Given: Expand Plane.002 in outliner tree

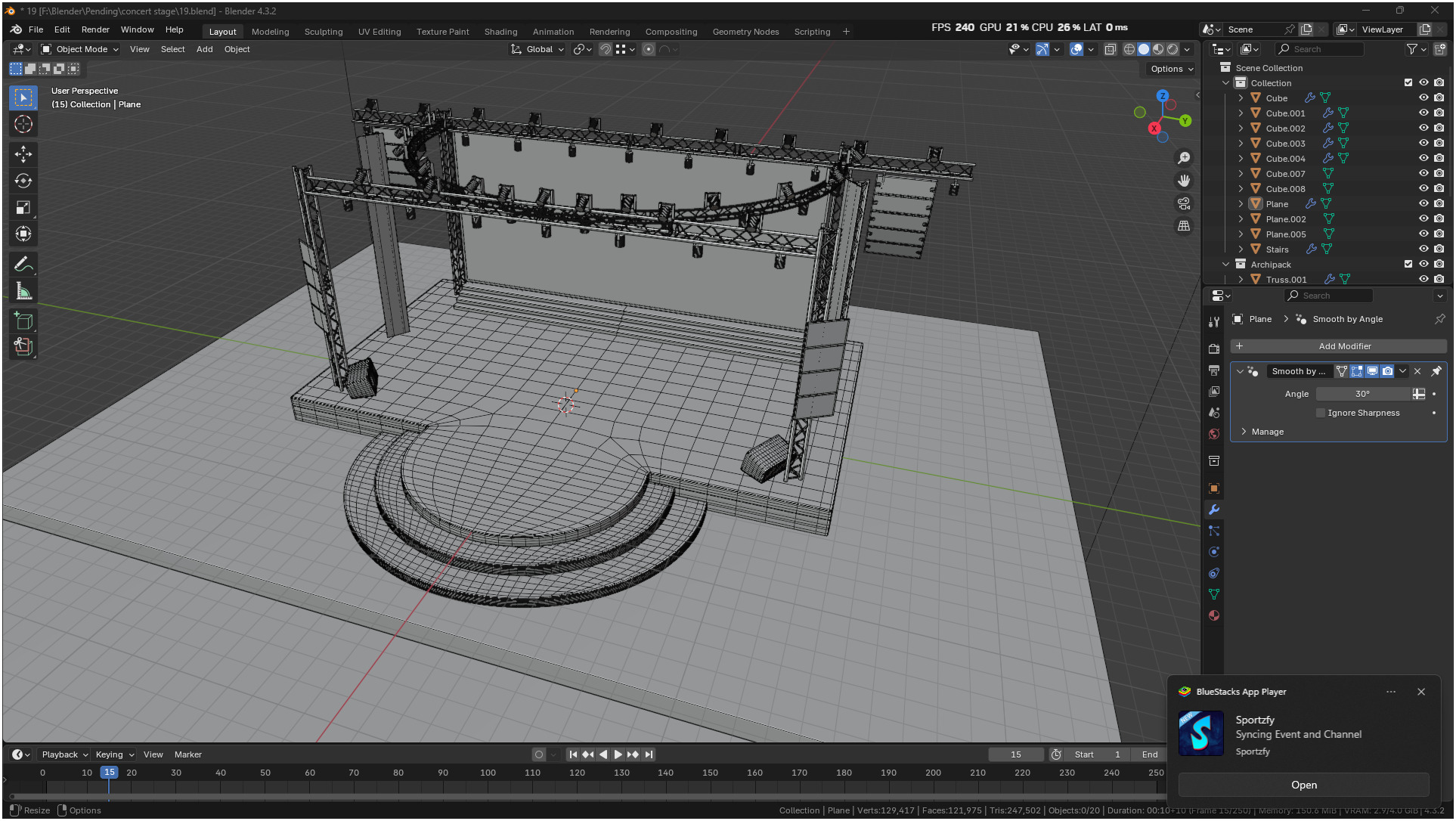Looking at the screenshot, I should click(x=1241, y=219).
